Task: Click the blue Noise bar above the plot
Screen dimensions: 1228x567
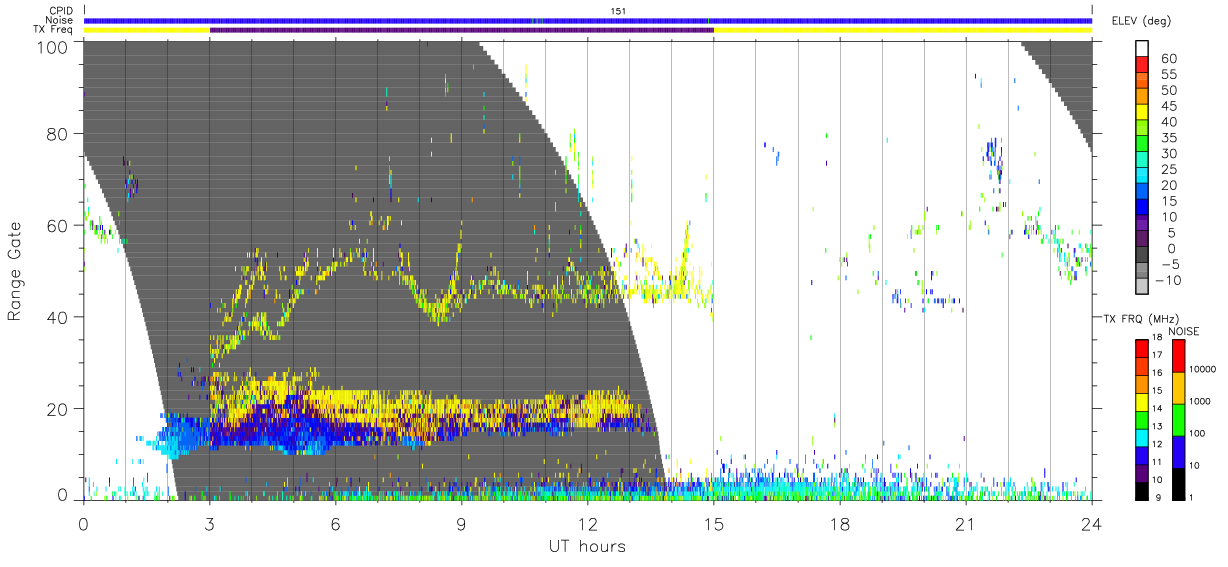Action: coord(588,20)
